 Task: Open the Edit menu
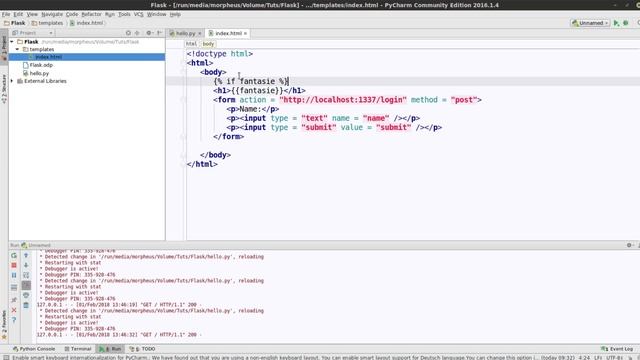(x=18, y=14)
